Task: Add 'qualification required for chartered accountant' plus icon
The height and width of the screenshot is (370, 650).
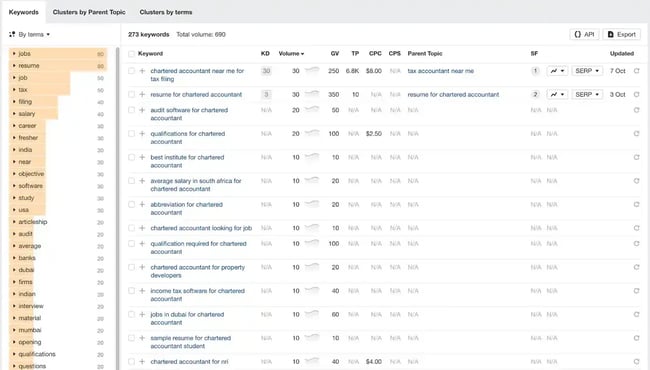Action: (x=142, y=244)
